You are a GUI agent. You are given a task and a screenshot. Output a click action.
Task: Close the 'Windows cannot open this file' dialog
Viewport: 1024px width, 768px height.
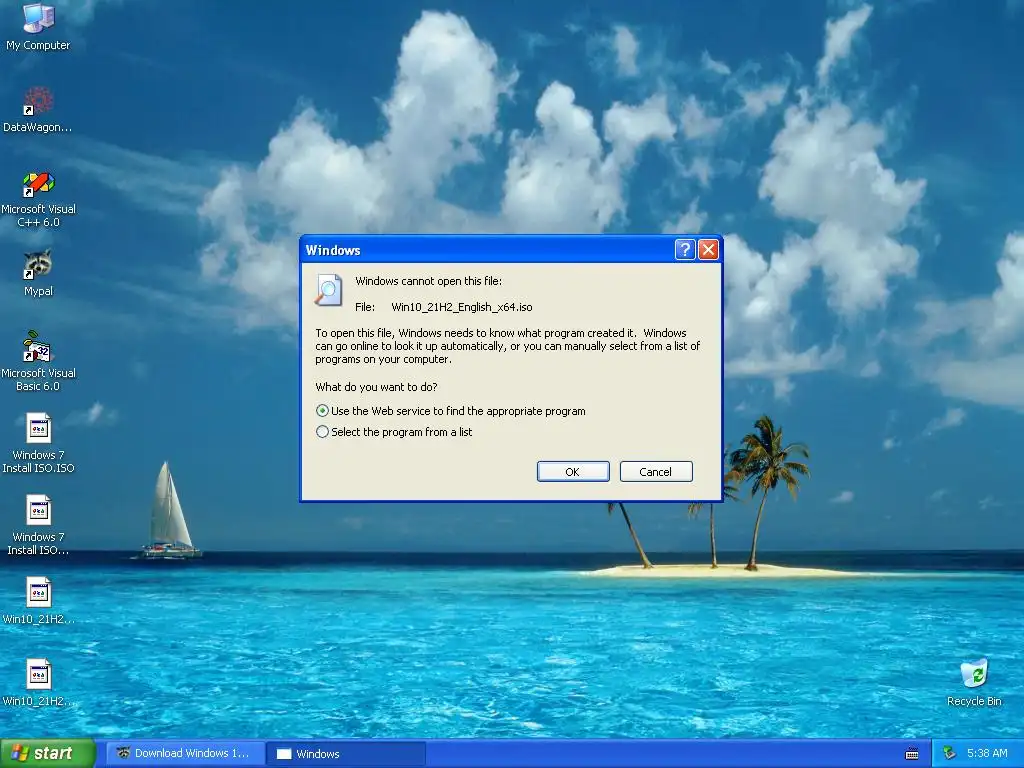(x=709, y=249)
